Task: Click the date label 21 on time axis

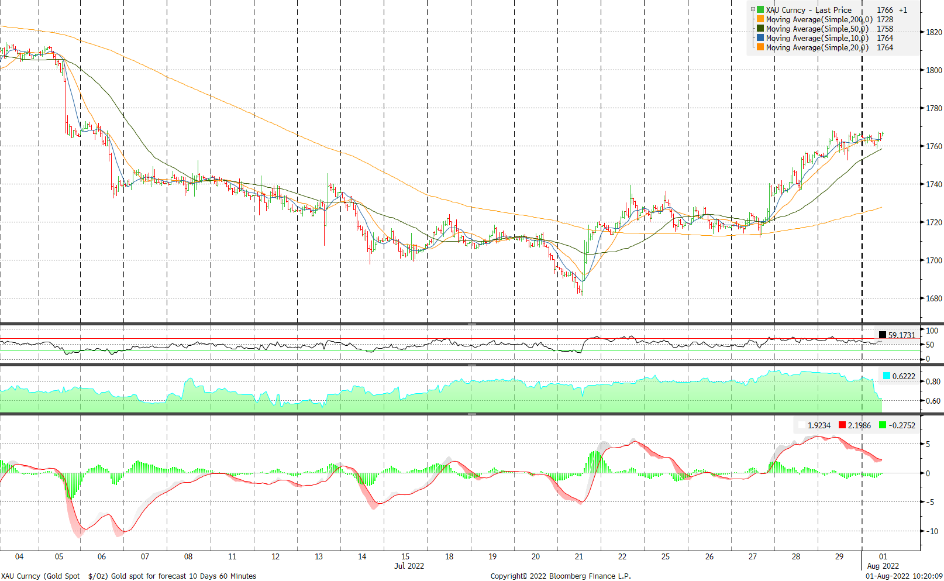Action: [579, 557]
